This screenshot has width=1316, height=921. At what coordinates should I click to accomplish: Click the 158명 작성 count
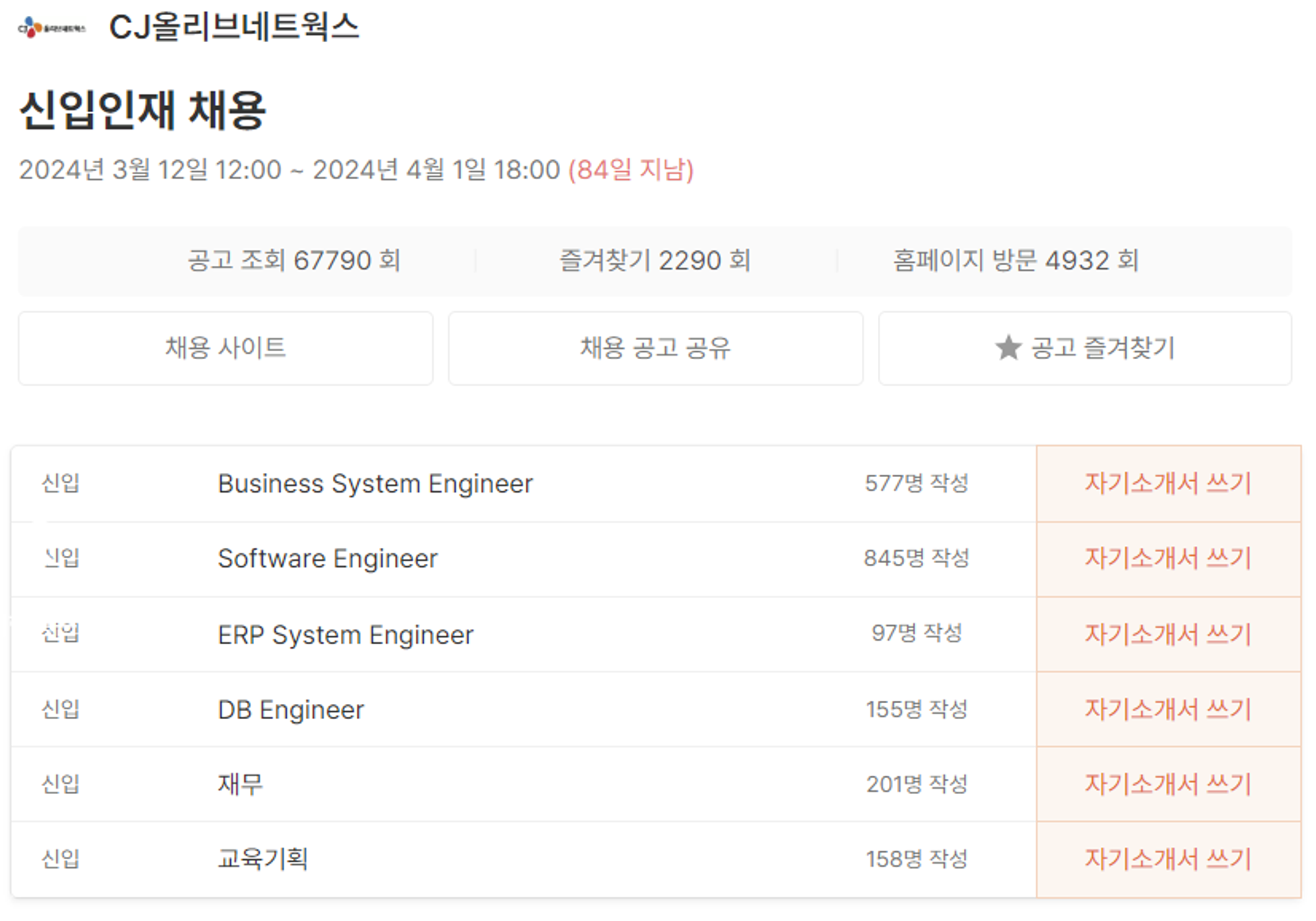[917, 859]
